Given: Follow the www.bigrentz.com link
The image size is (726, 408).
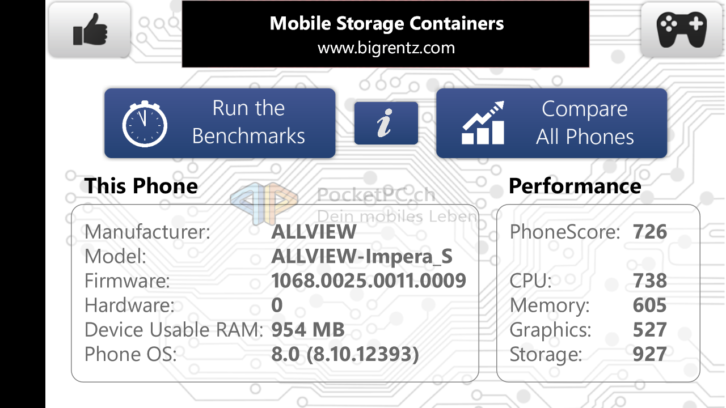Looking at the screenshot, I should (386, 48).
